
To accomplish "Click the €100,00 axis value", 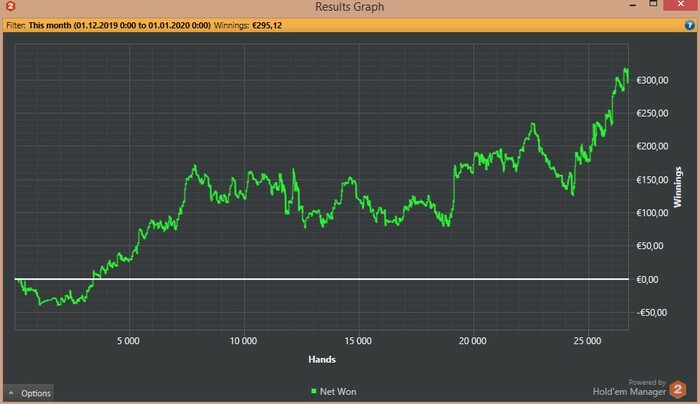I will 652,213.
